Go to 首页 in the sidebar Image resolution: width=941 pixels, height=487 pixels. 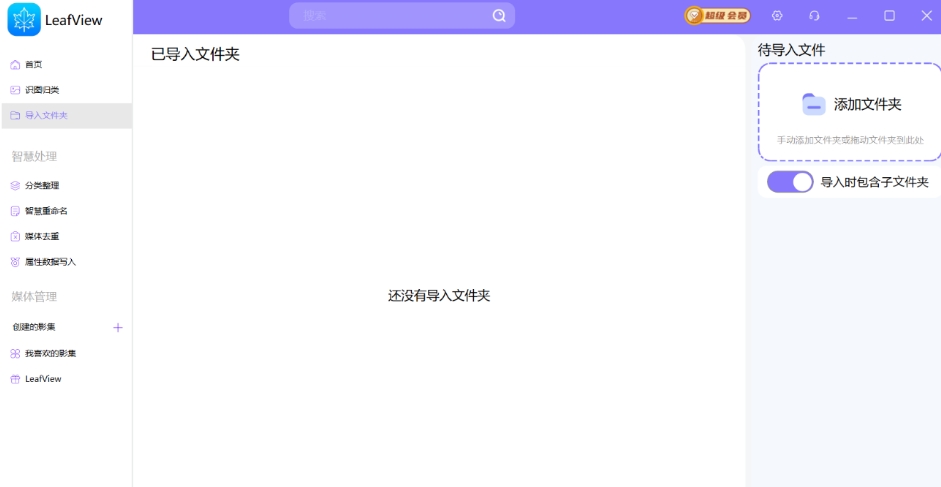[x=67, y=65]
